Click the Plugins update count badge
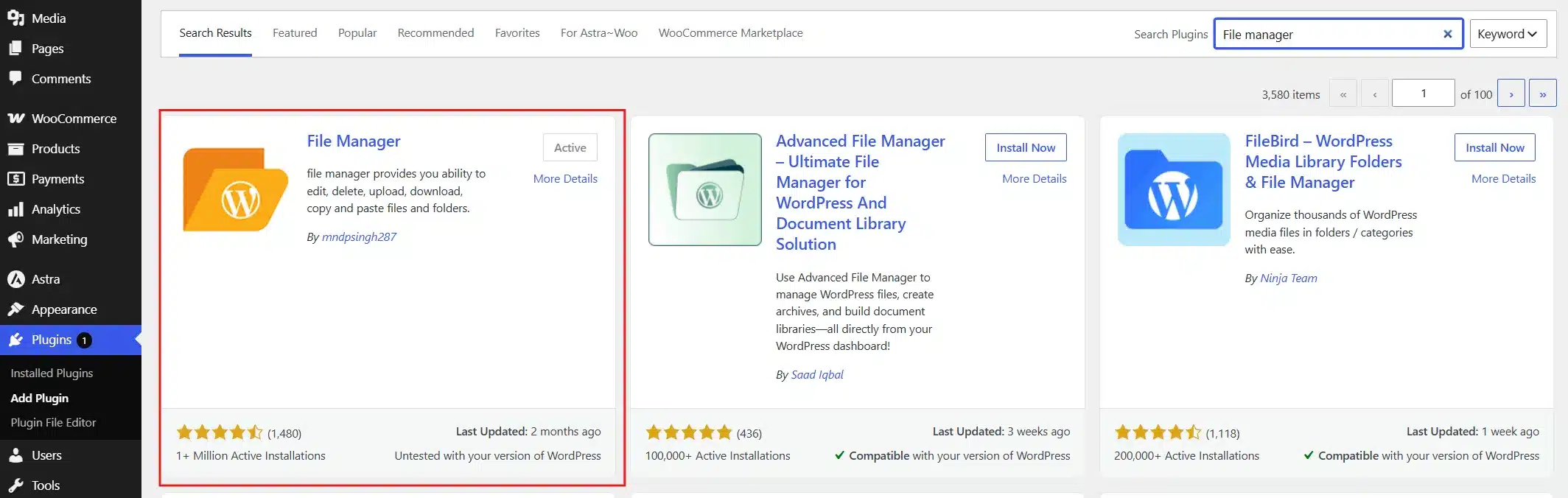1568x498 pixels. pyautogui.click(x=85, y=340)
